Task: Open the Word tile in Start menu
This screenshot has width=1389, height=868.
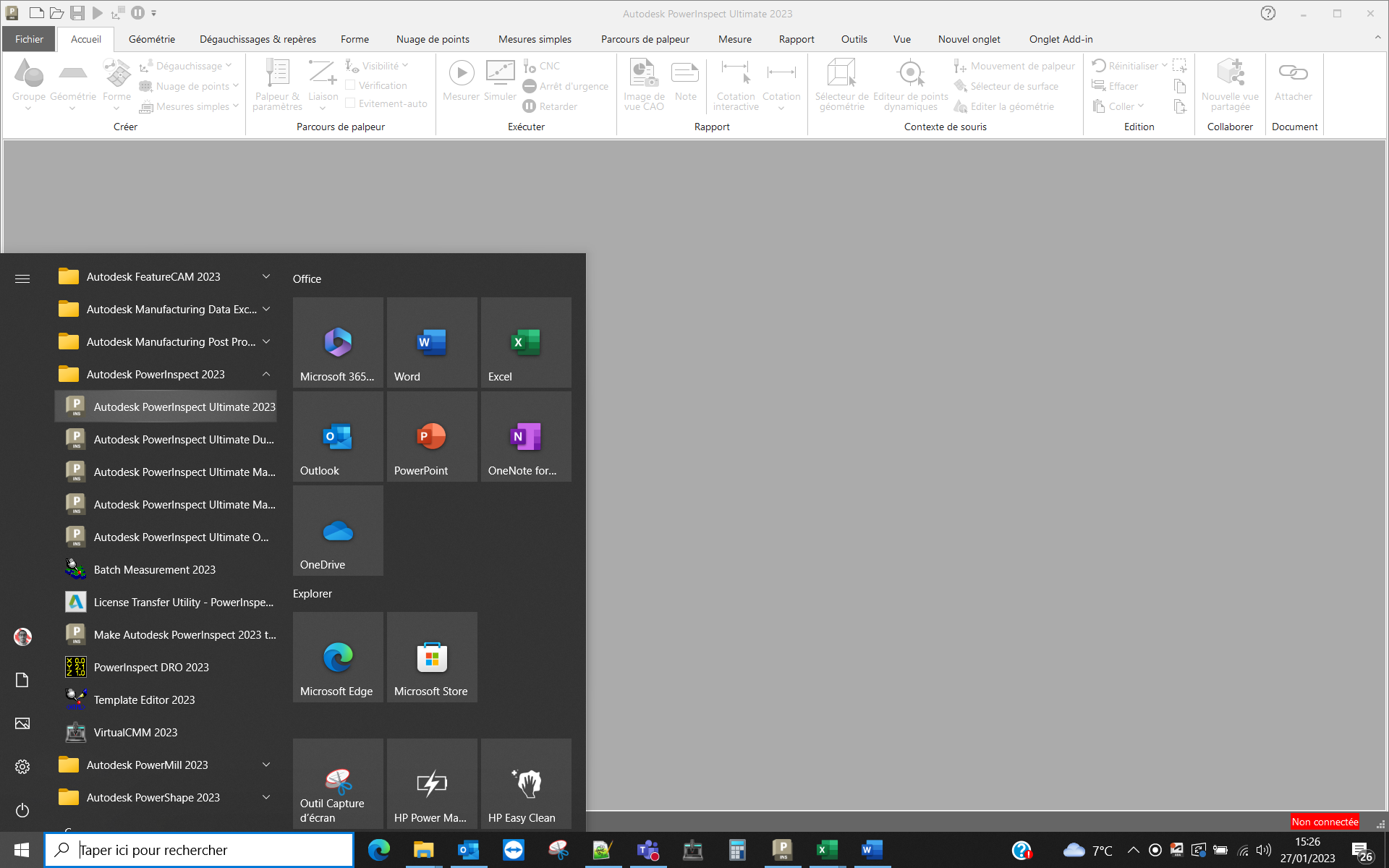Action: click(x=432, y=342)
